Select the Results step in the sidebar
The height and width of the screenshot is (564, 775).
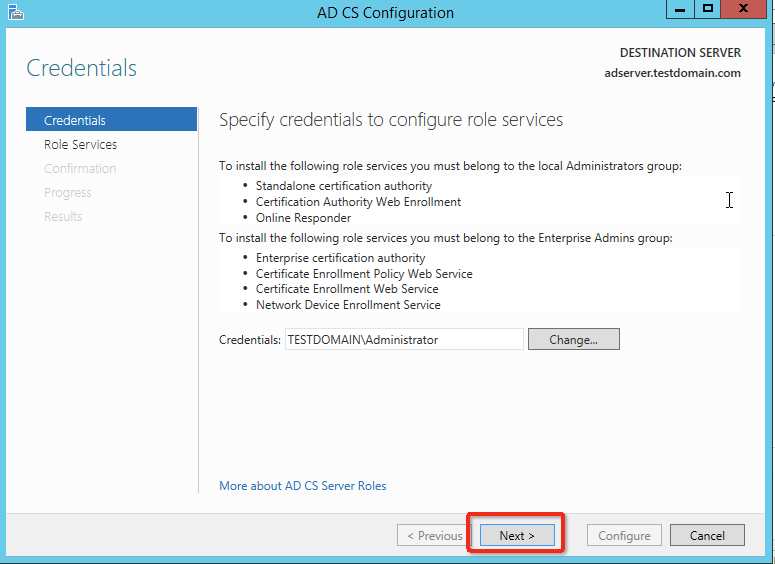coord(63,216)
